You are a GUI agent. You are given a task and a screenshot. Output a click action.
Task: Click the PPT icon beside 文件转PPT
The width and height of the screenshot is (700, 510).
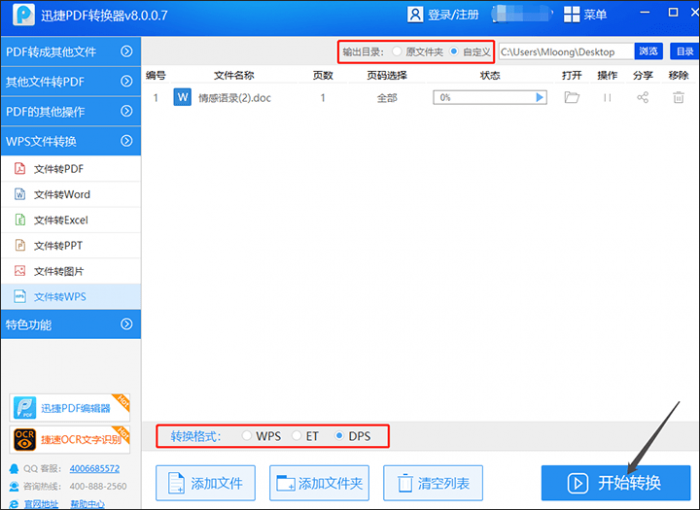20,245
